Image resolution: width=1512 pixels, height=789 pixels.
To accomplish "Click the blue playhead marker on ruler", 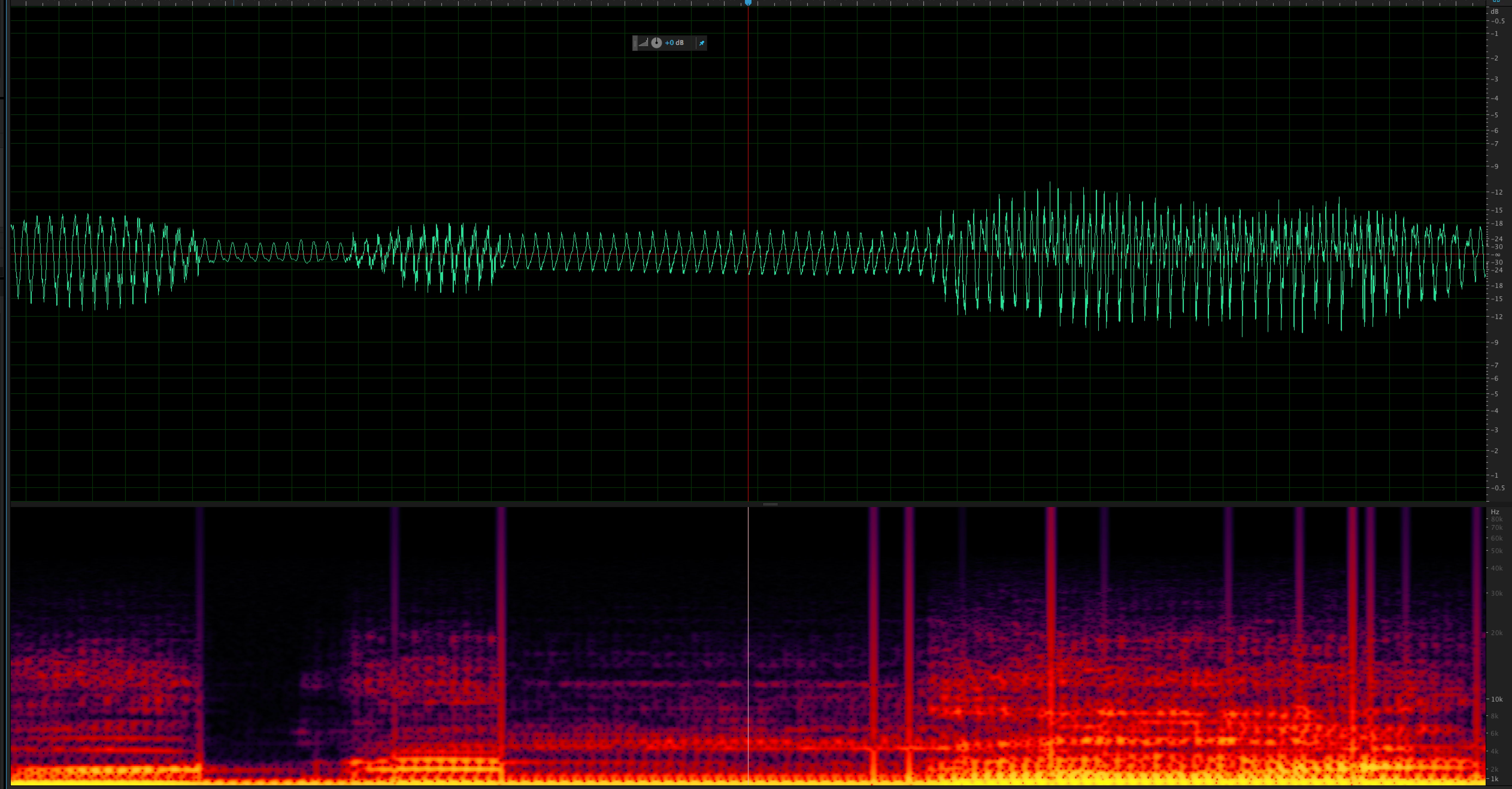I will pyautogui.click(x=748, y=3).
